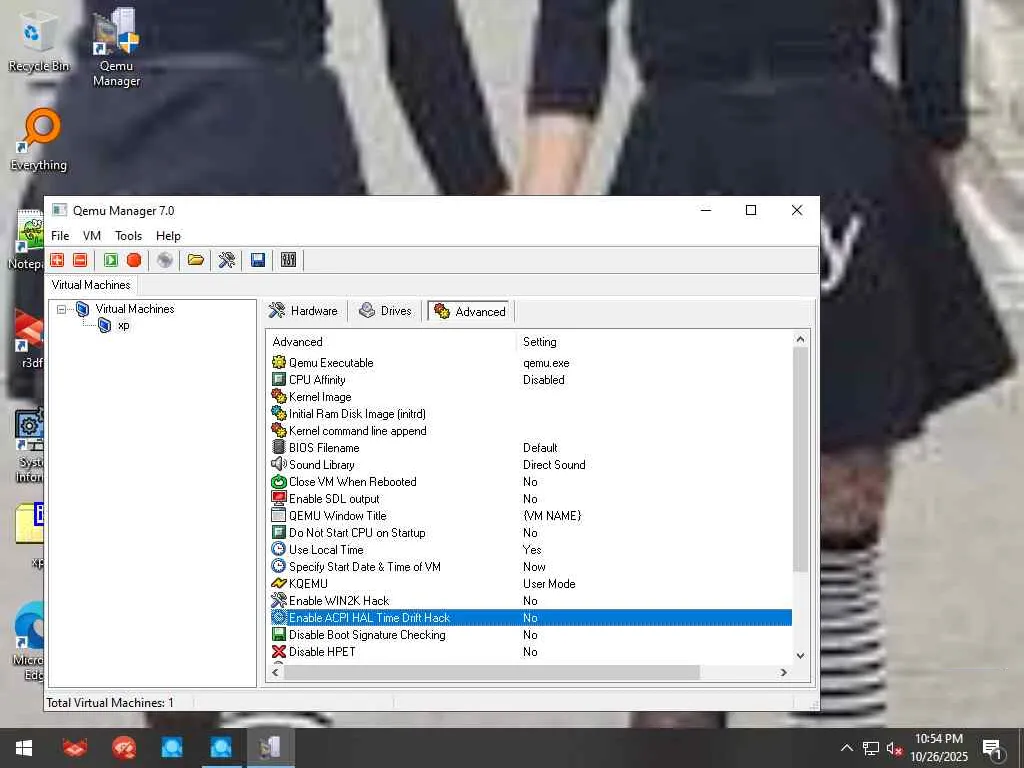1024x768 pixels.
Task: Click the vertical scrollbar down arrow
Action: point(801,655)
